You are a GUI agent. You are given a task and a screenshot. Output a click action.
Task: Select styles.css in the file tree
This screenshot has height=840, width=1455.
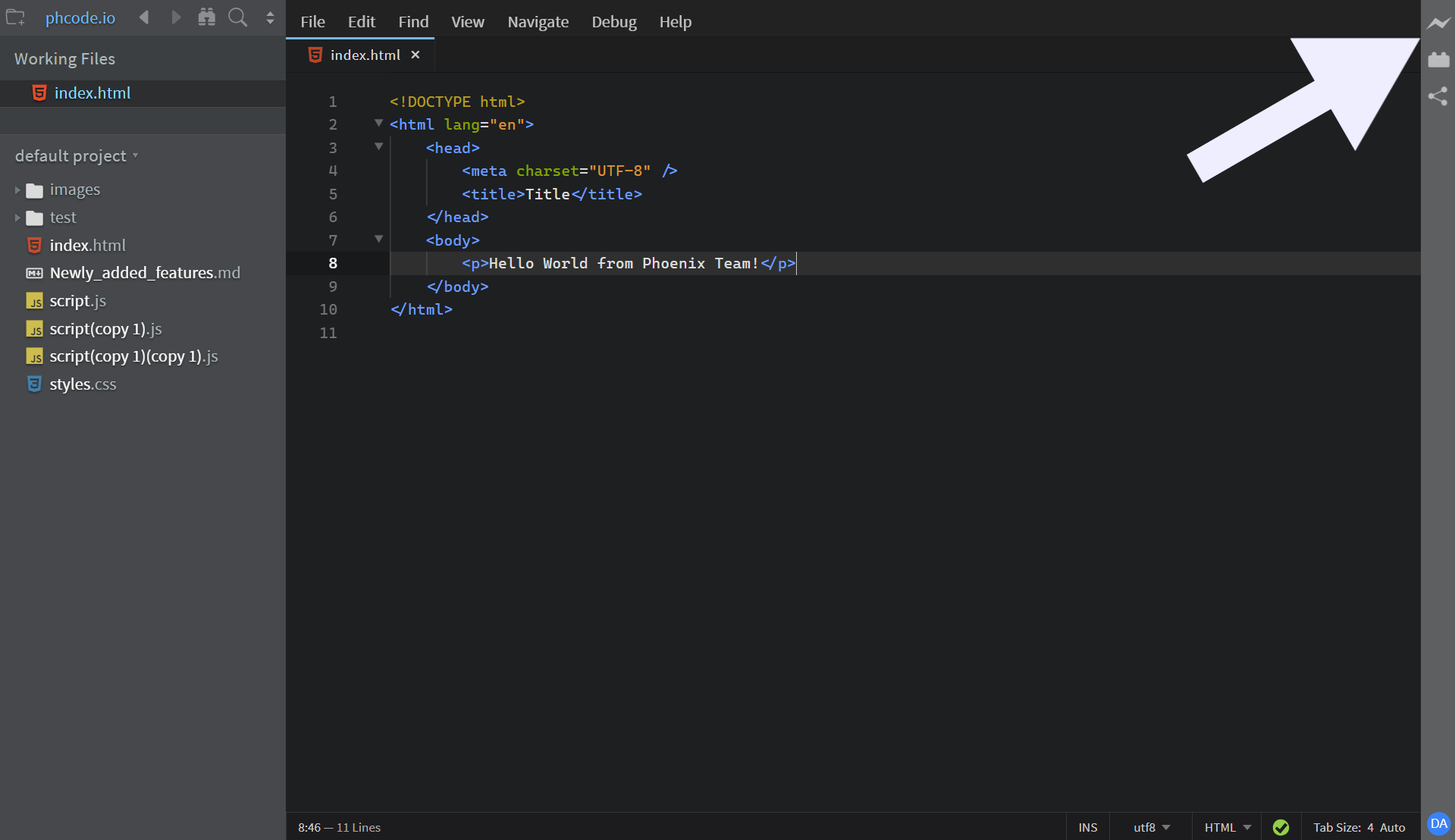(82, 384)
